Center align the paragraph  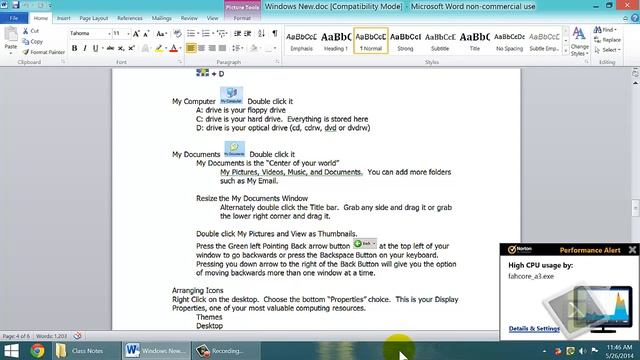coord(201,48)
